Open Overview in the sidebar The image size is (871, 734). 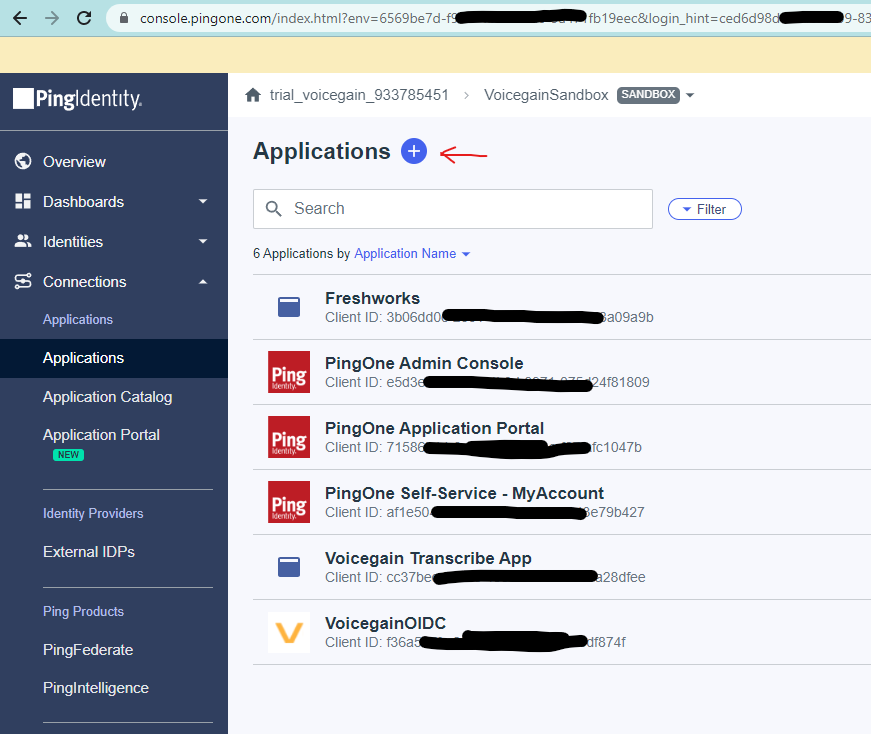tap(74, 162)
